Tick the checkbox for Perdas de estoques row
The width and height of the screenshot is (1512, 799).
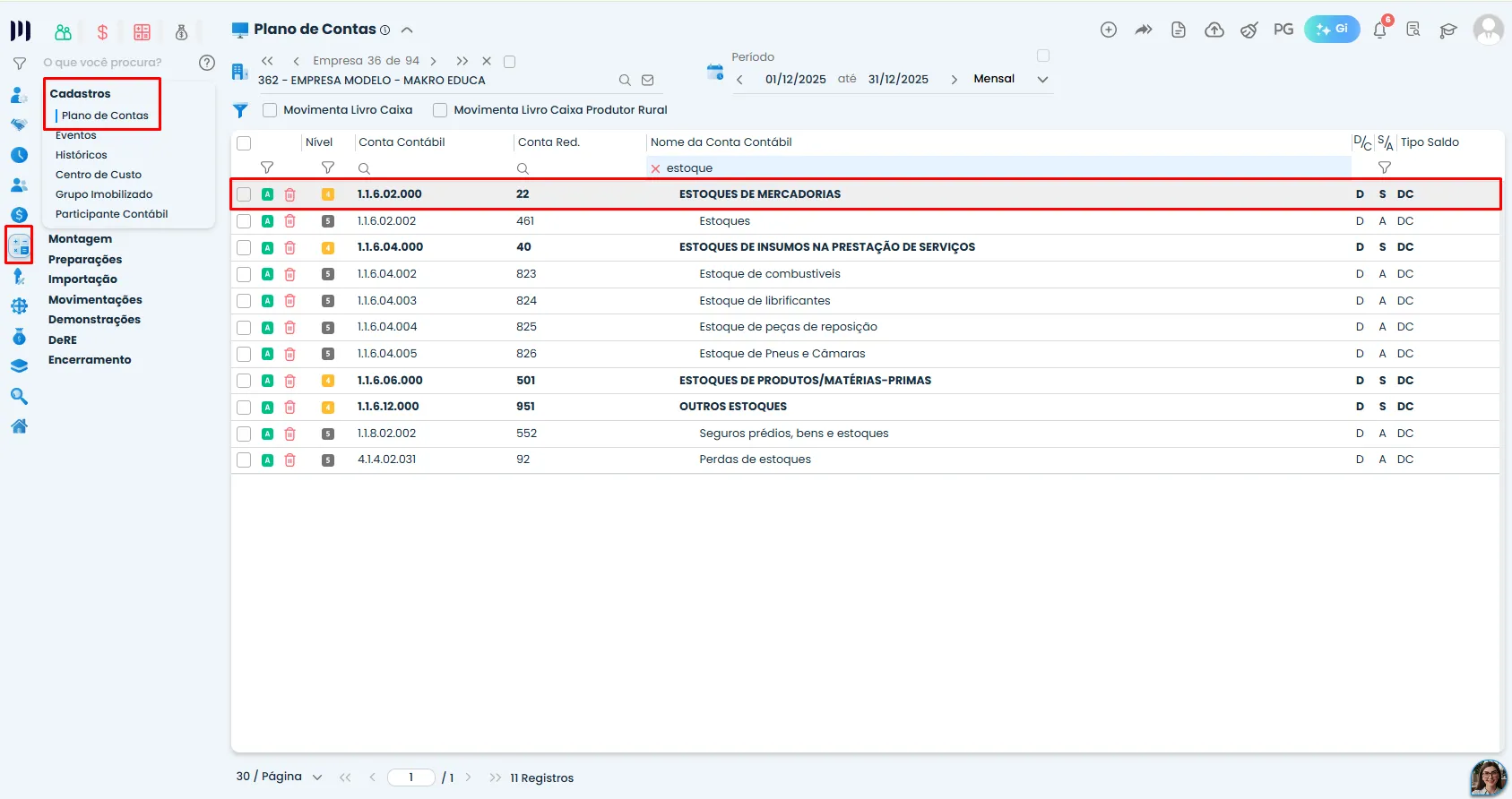click(x=244, y=460)
